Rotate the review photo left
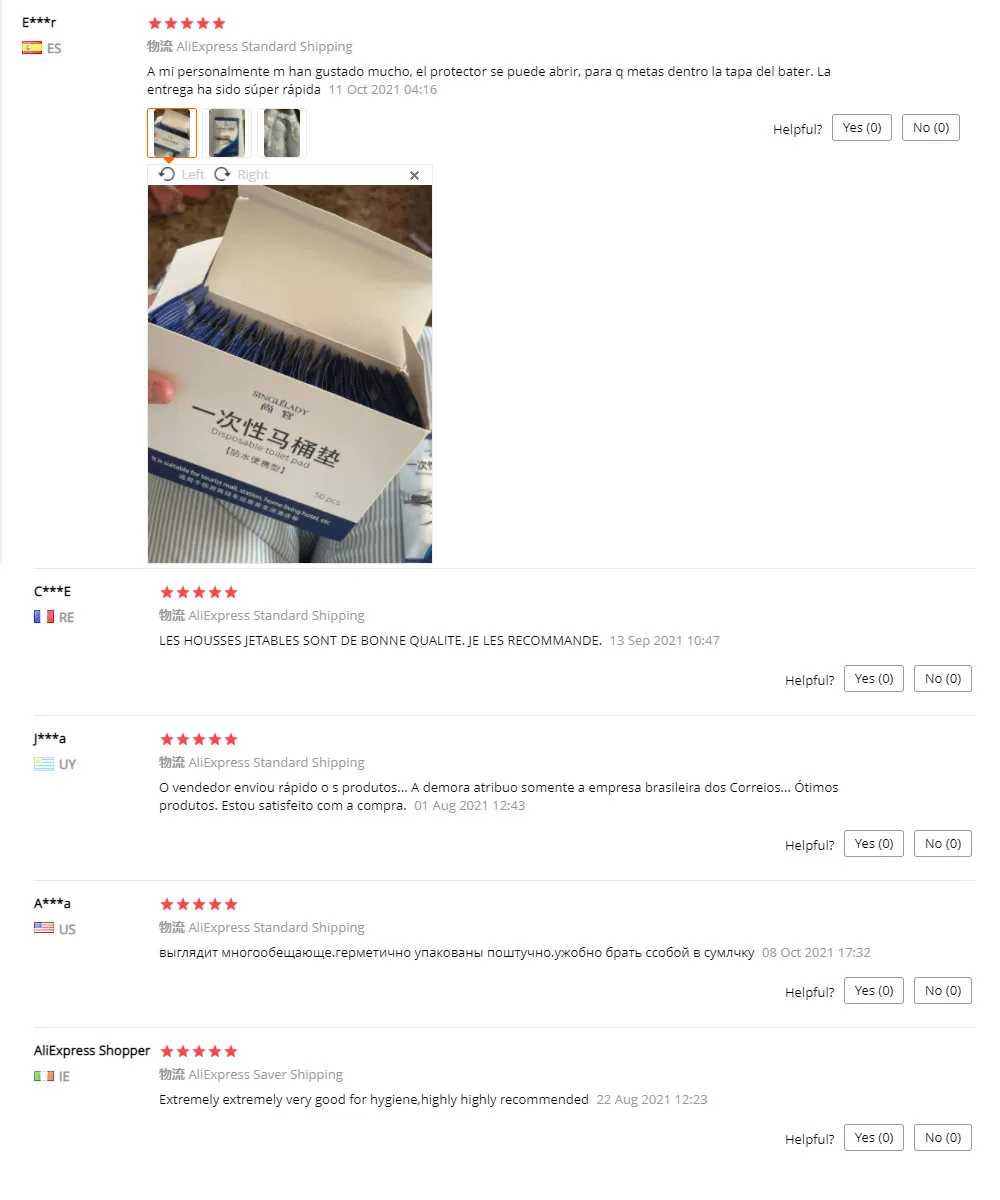The height and width of the screenshot is (1200, 1000). pyautogui.click(x=181, y=174)
